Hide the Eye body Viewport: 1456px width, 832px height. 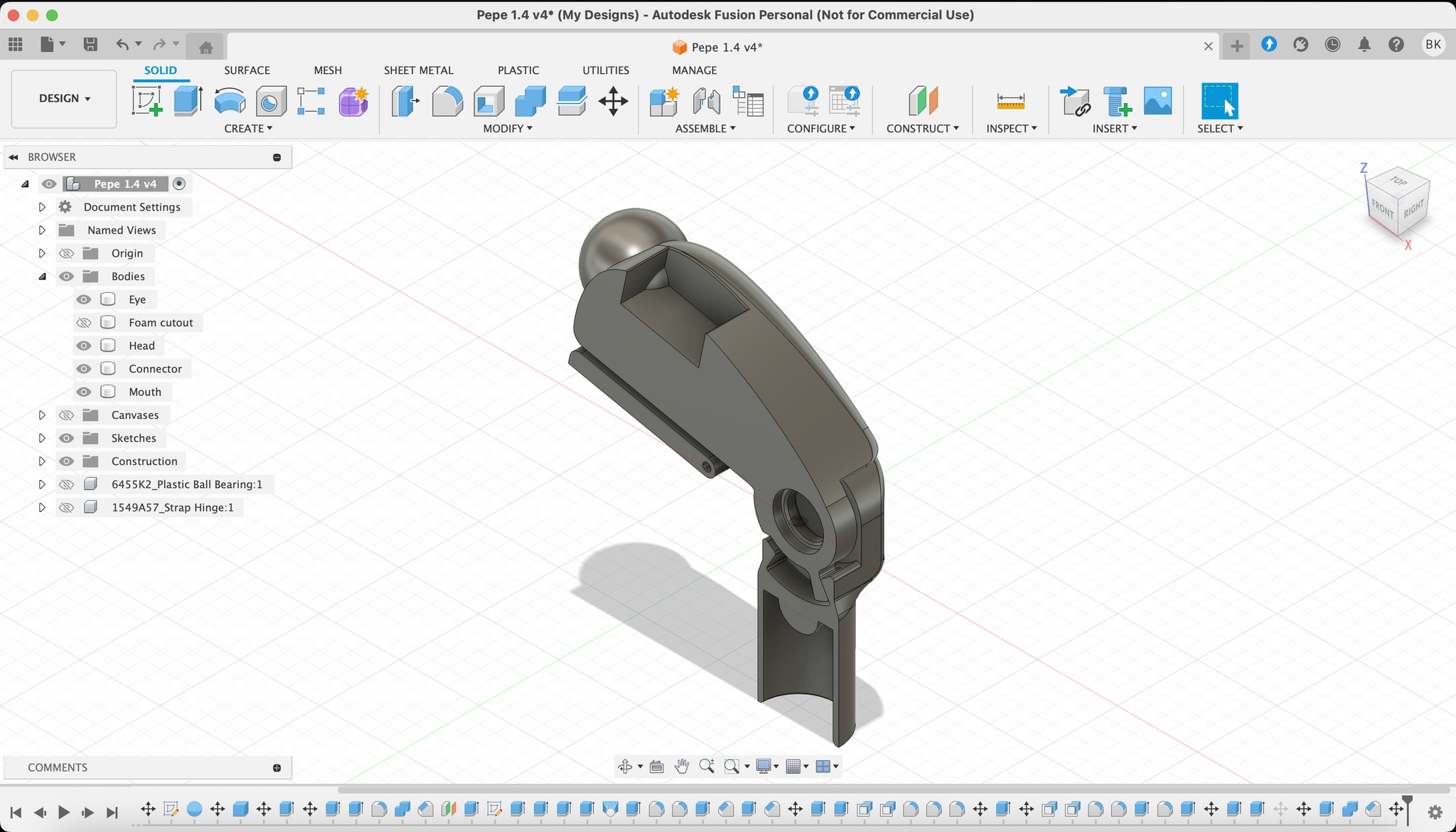[x=84, y=299]
